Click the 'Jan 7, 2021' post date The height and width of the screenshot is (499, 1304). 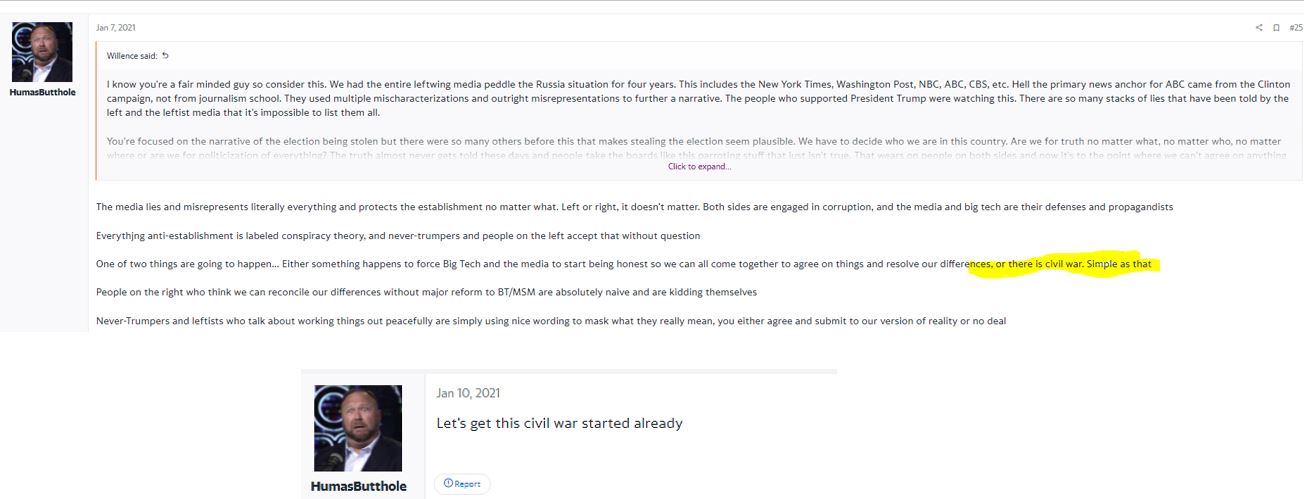(116, 27)
